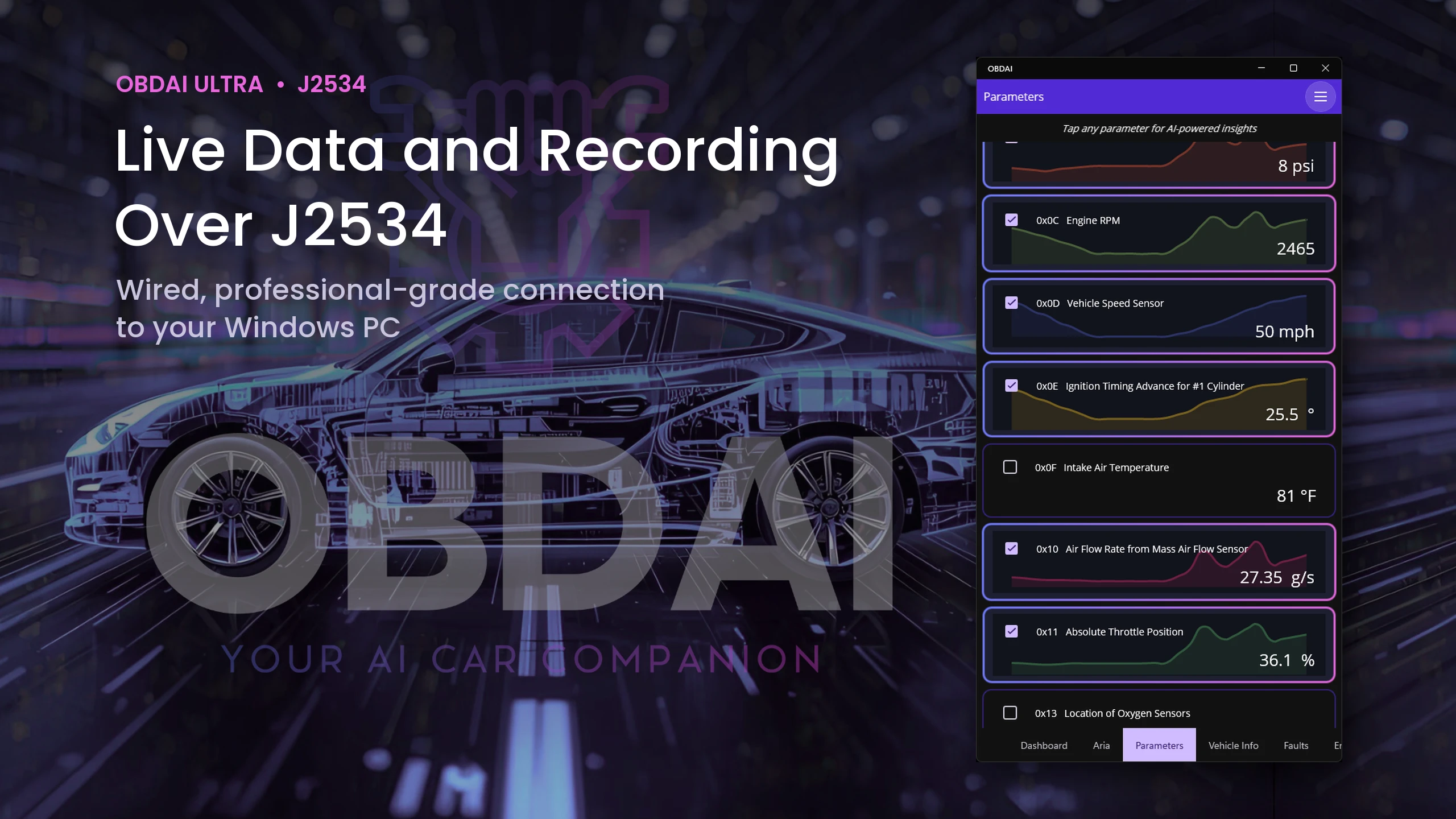
Task: Enable Location of Oxygen Sensors checkbox
Action: pos(1010,713)
